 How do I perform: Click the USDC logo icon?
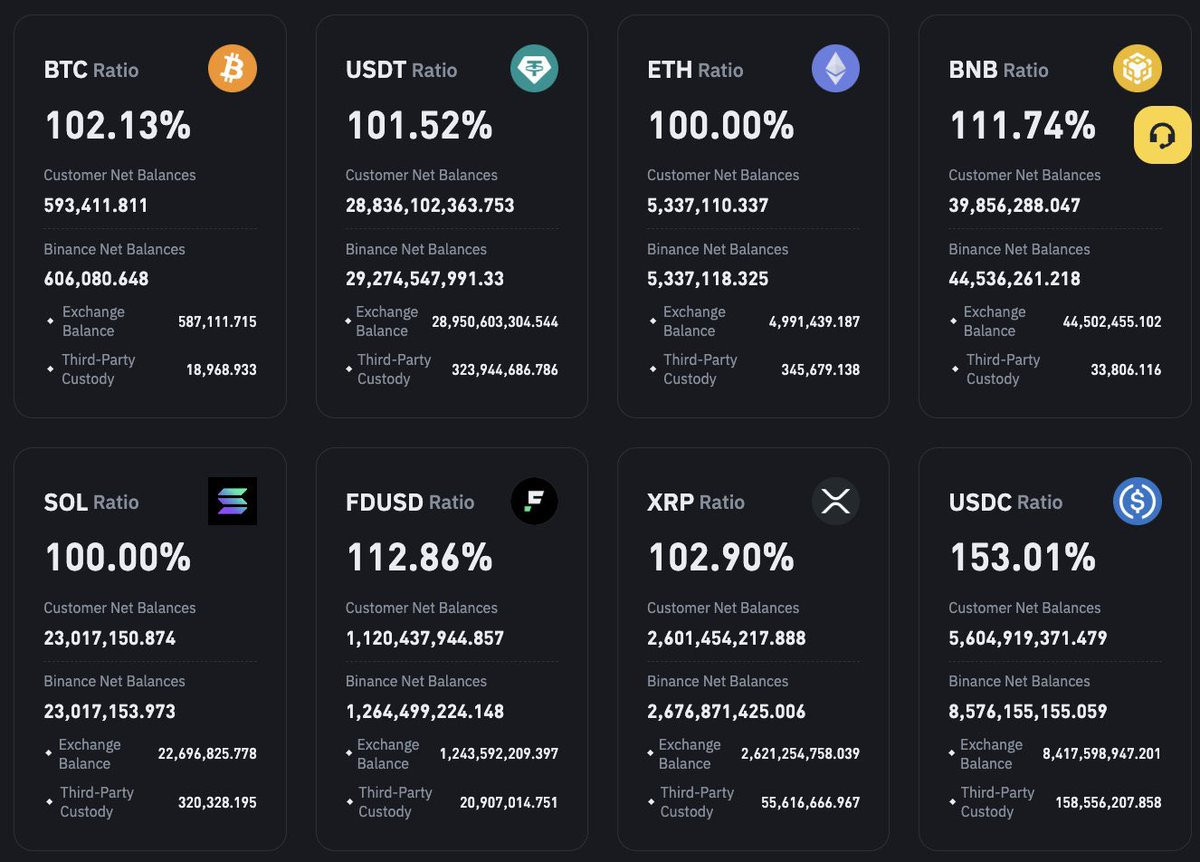coord(1137,501)
